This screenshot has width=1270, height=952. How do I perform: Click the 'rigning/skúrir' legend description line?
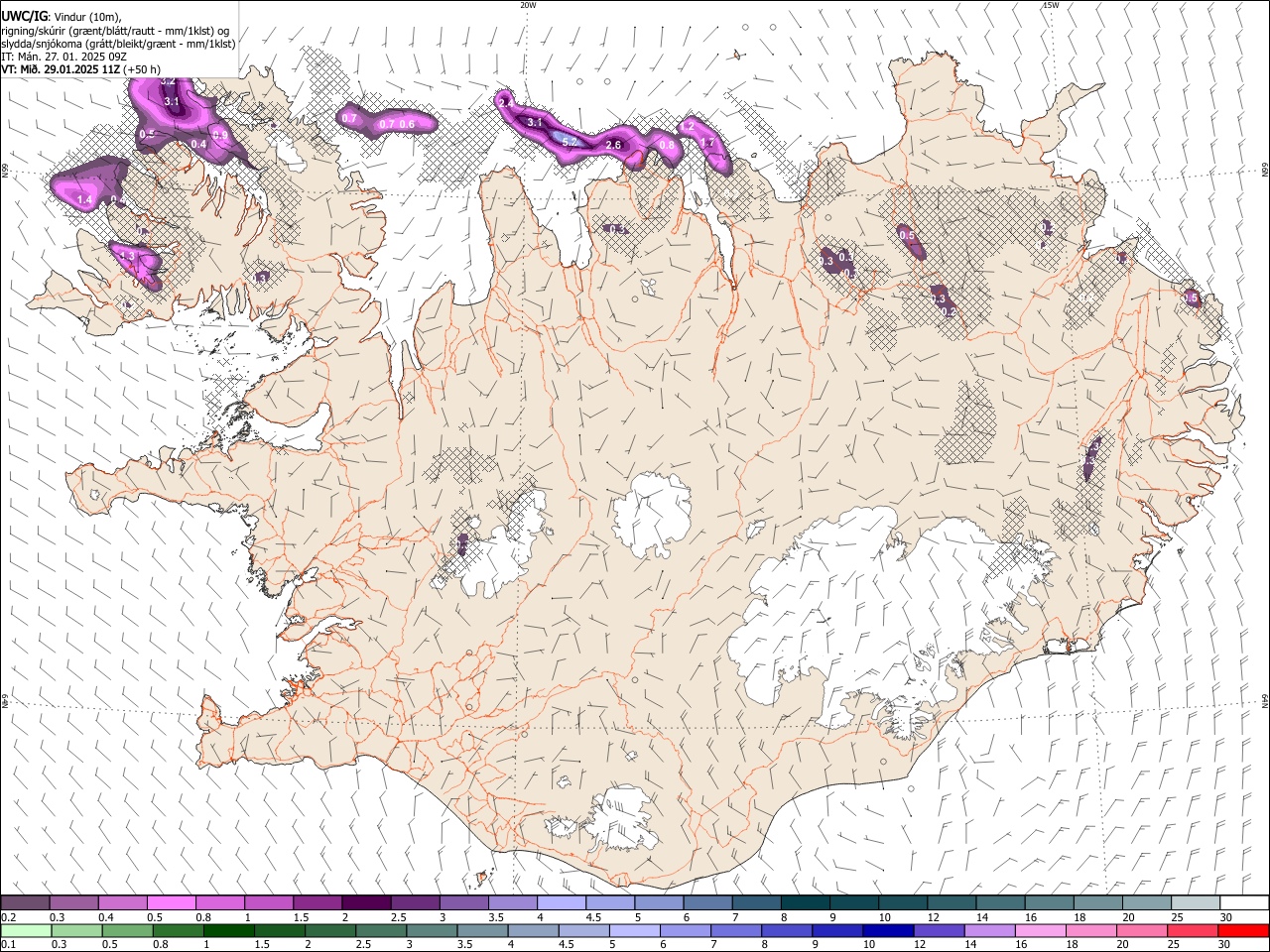coord(115,31)
